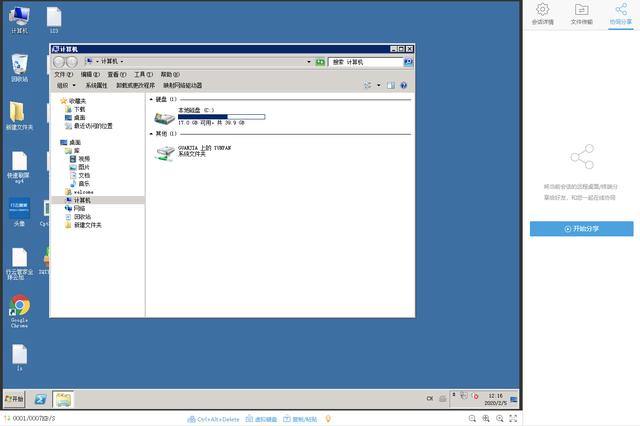Screen dimensions: 640x426
Task: Open Google Chrome desktop icon
Action: [x=20, y=312]
